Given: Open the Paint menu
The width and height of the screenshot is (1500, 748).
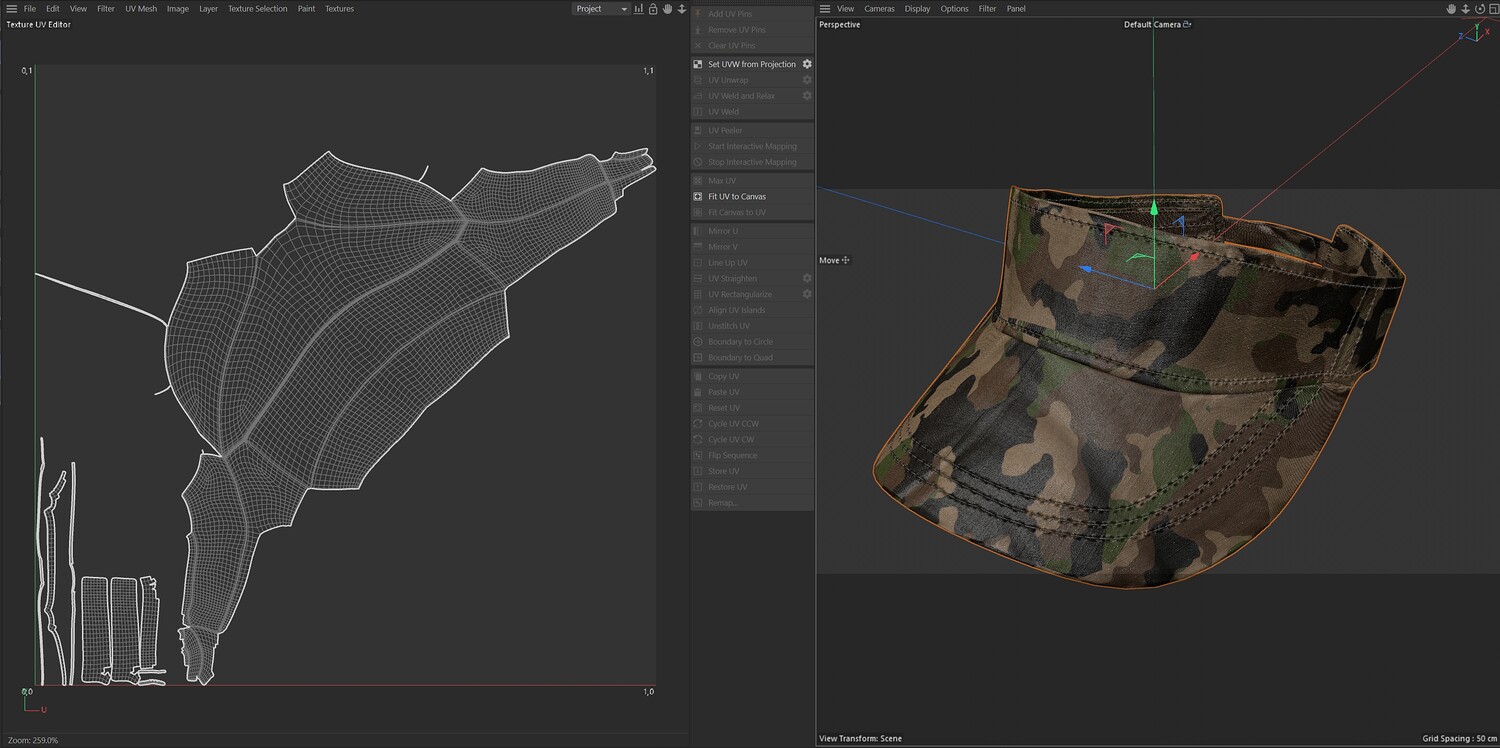Looking at the screenshot, I should 306,9.
